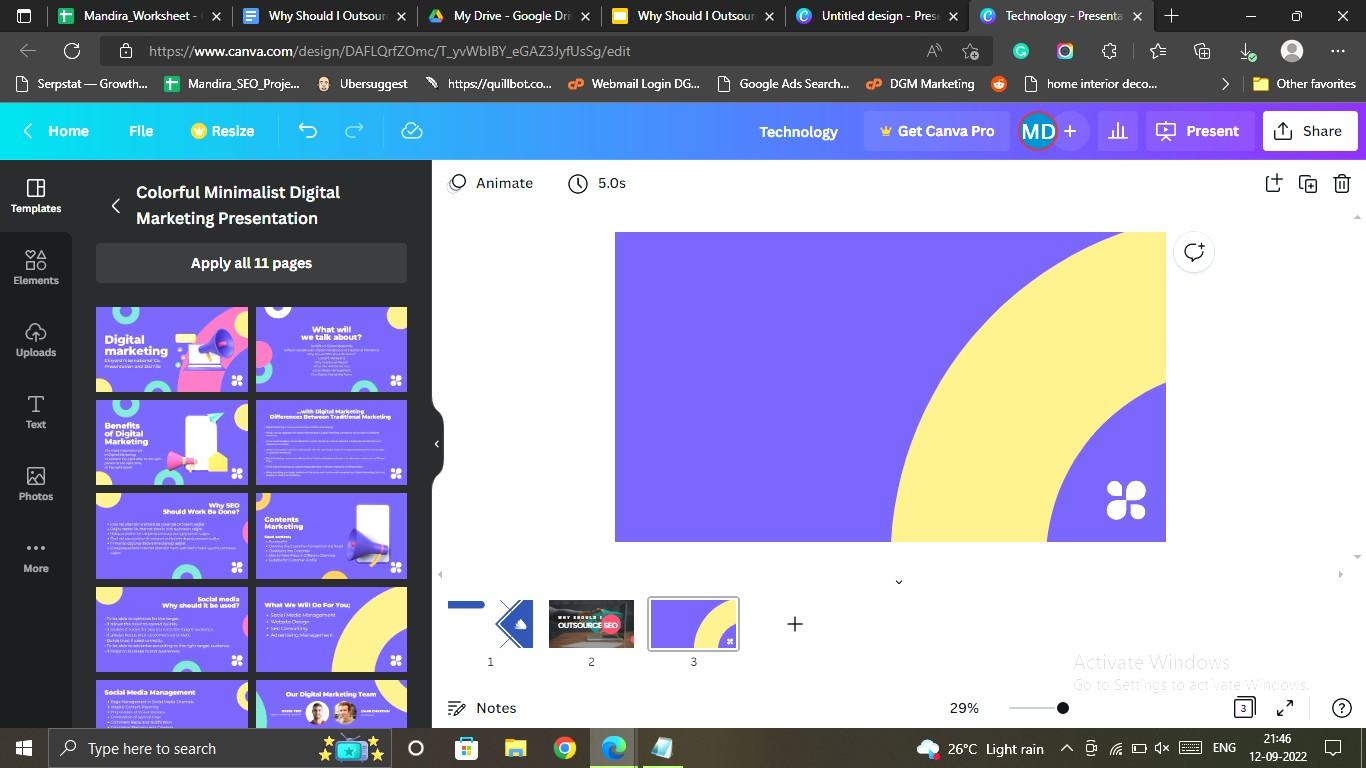Screen dimensions: 1366x768
Task: Expand more favorites bar items chevron
Action: pyautogui.click(x=1225, y=84)
